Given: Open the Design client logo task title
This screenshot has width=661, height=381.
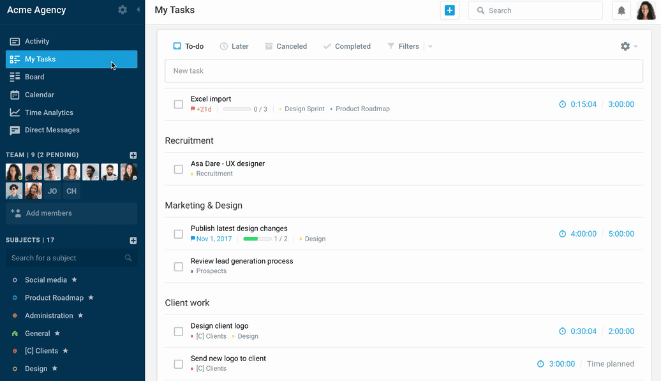Looking at the screenshot, I should click(x=219, y=326).
